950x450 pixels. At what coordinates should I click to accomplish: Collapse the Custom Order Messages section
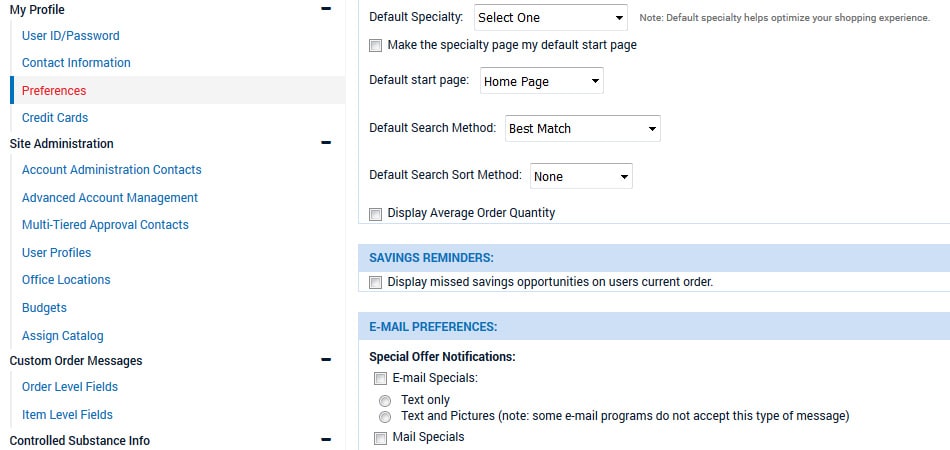pos(325,360)
